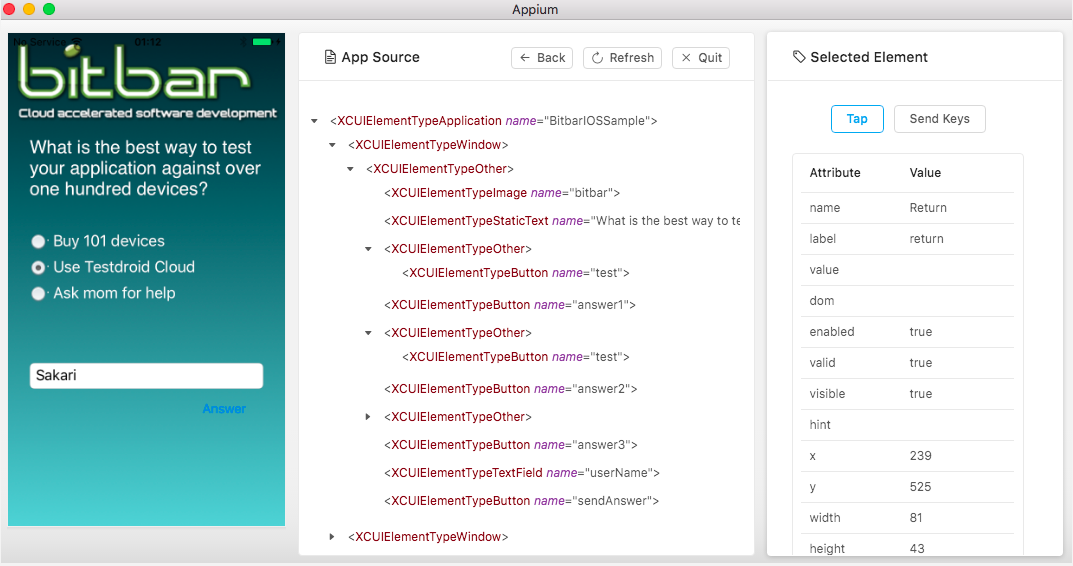This screenshot has width=1073, height=566.
Task: Refresh the app source tree
Action: pos(622,58)
